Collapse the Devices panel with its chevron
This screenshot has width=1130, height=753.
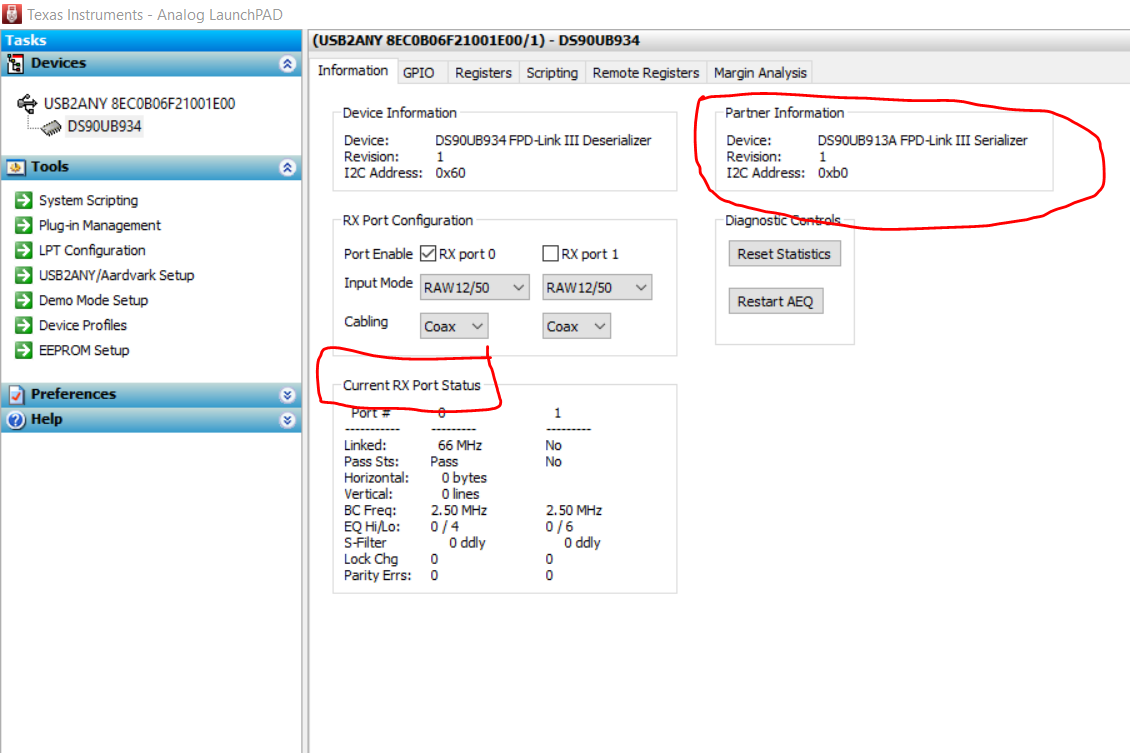coord(288,64)
